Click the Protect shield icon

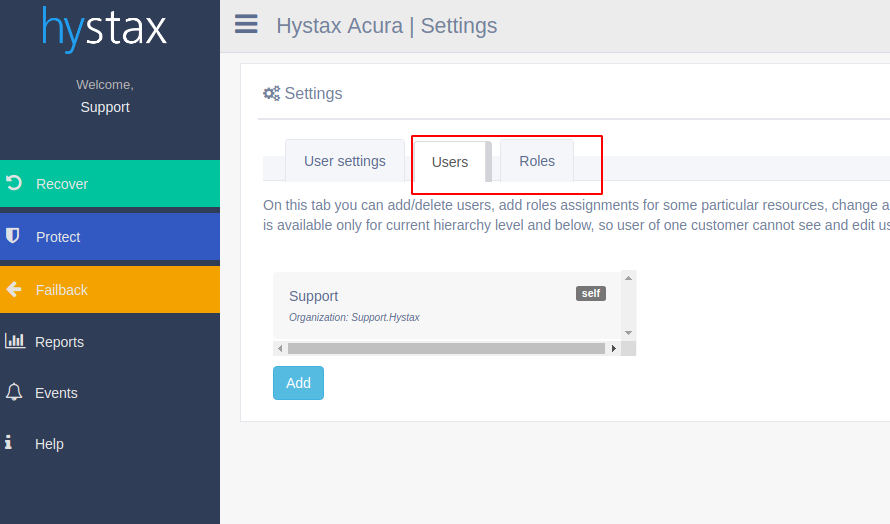[x=12, y=236]
